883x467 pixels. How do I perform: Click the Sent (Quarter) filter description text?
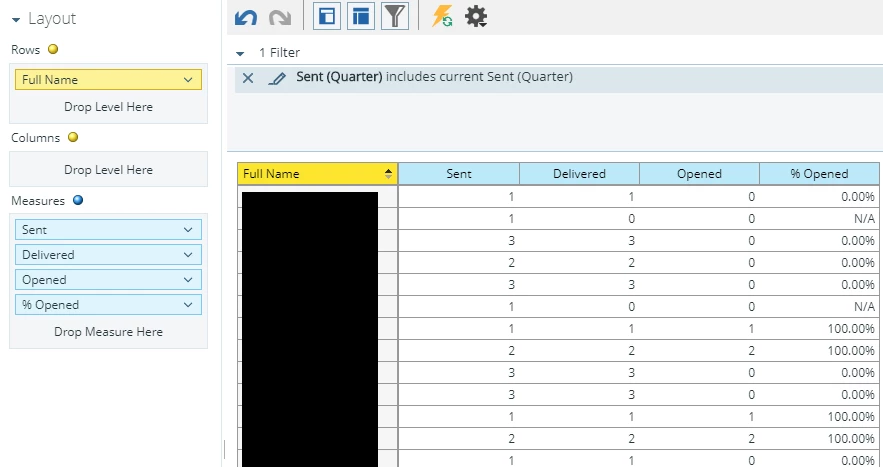coord(435,77)
